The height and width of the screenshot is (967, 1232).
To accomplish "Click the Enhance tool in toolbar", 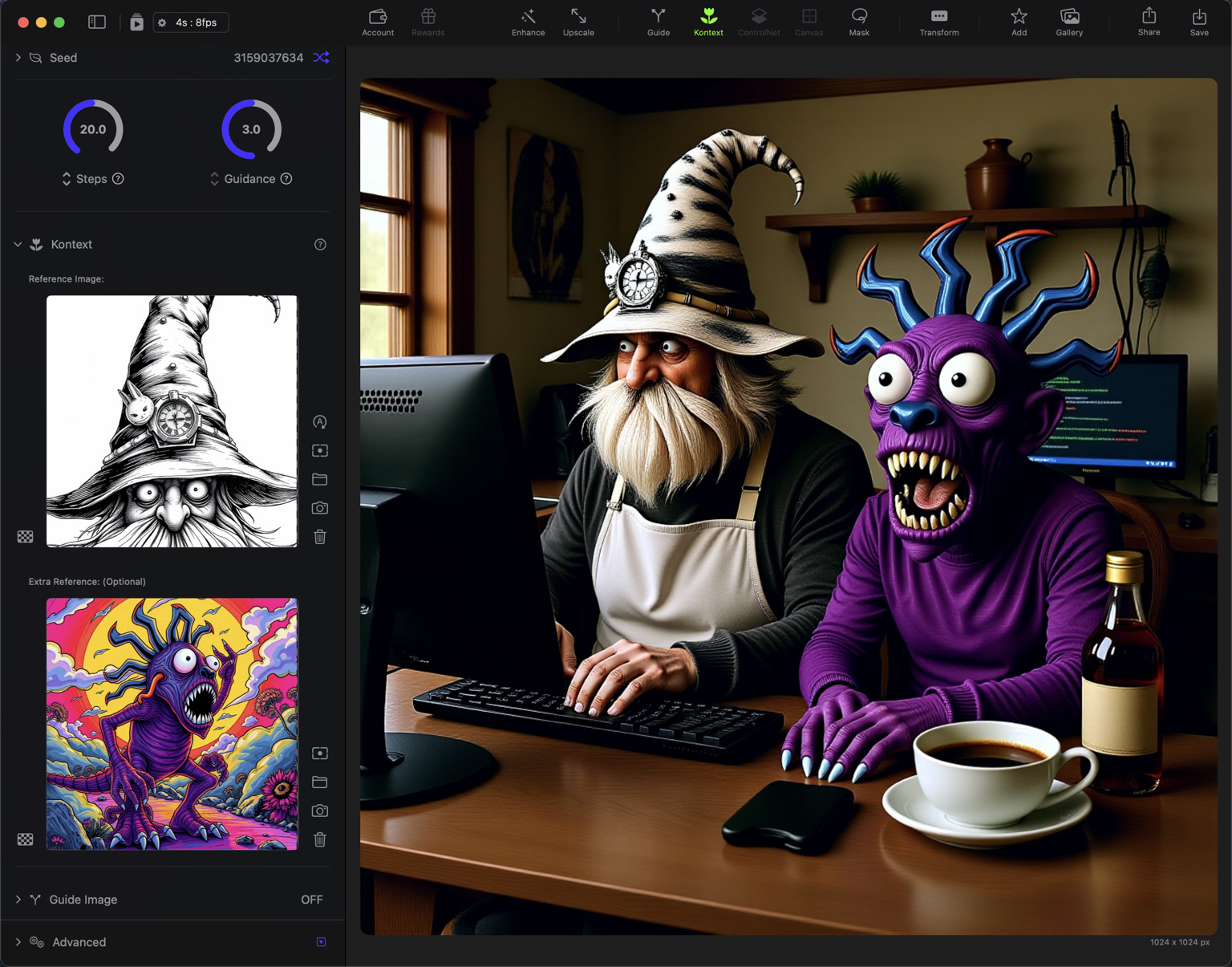I will tap(528, 22).
